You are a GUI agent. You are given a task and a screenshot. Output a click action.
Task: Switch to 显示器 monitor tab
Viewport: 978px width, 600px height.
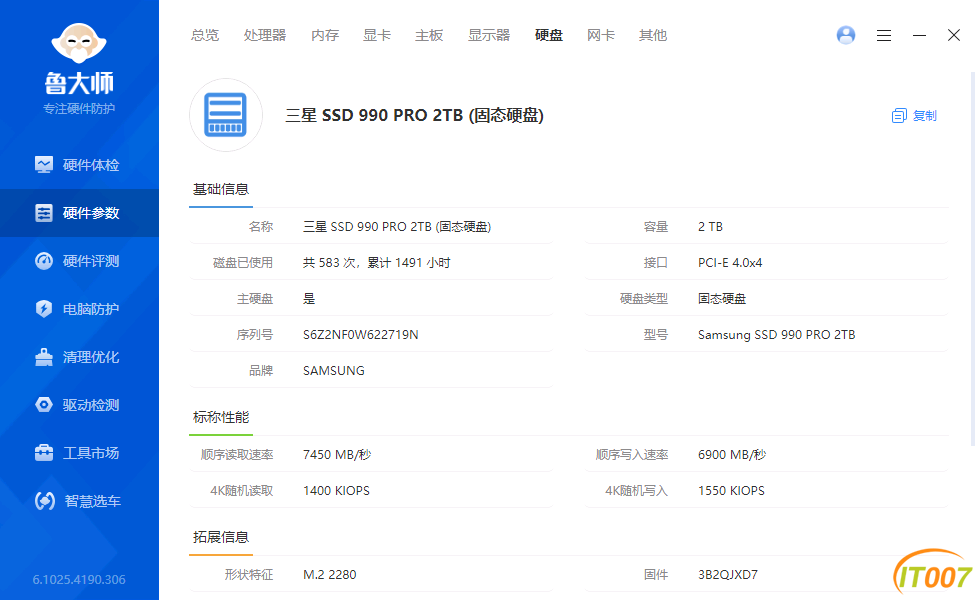[x=489, y=36]
